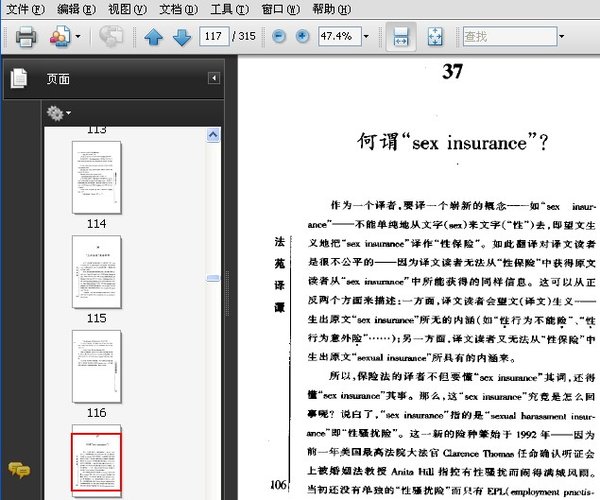Go to previous page with up arrow
This screenshot has height=500, width=600.
[x=153, y=37]
